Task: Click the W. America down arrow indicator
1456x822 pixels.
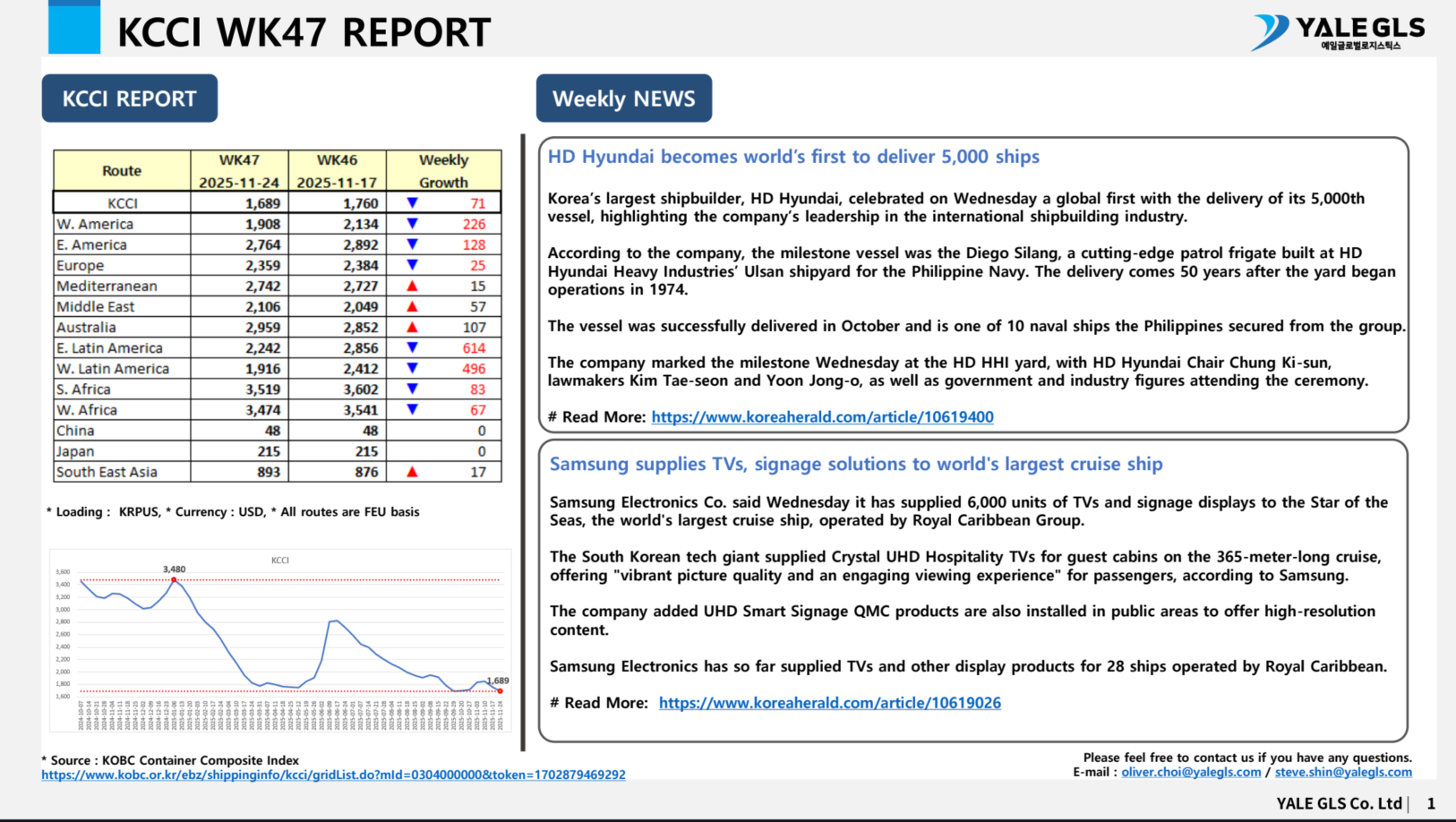Action: coord(412,224)
